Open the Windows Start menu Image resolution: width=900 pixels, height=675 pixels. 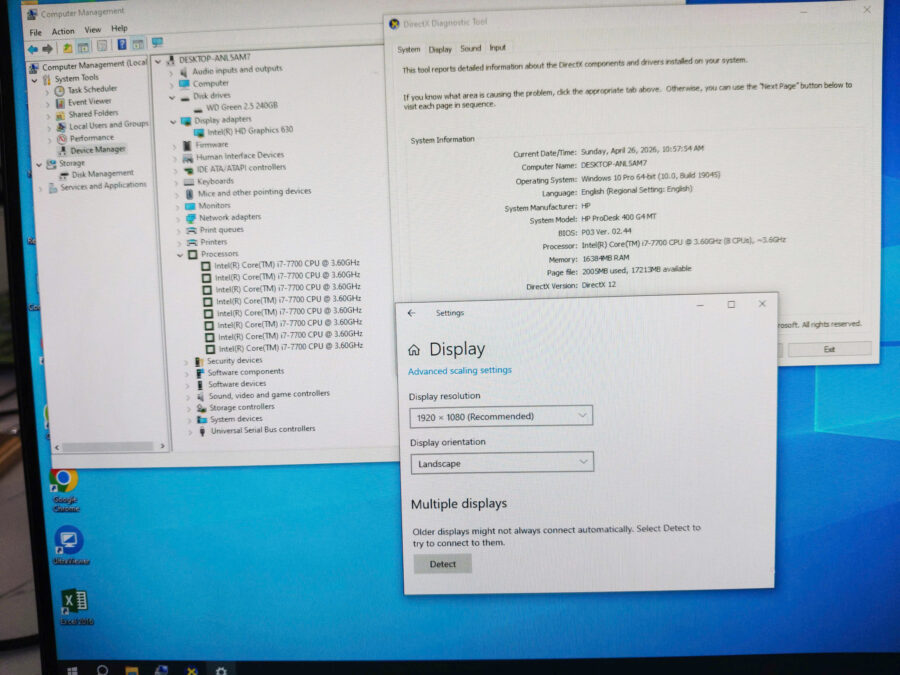[72, 670]
